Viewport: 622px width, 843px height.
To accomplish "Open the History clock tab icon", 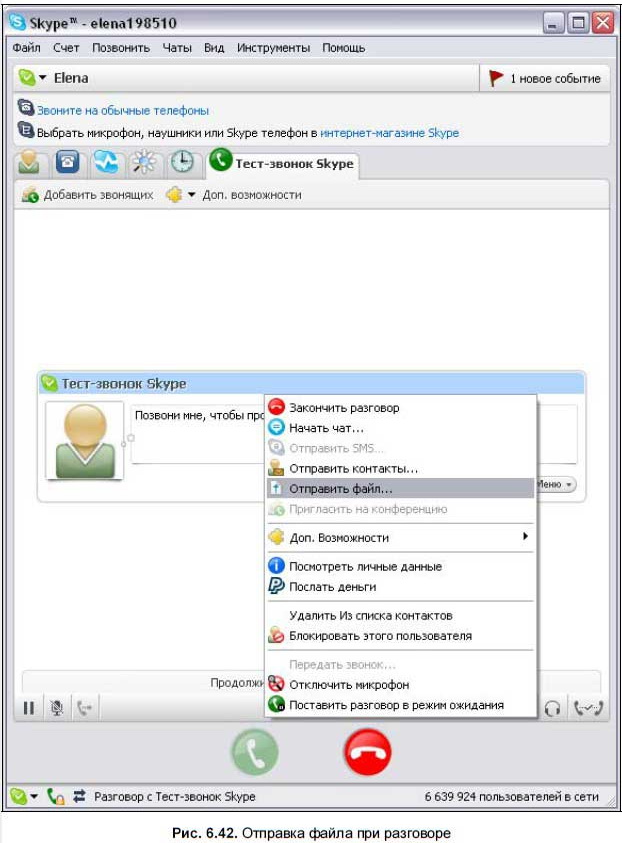I will (181, 162).
